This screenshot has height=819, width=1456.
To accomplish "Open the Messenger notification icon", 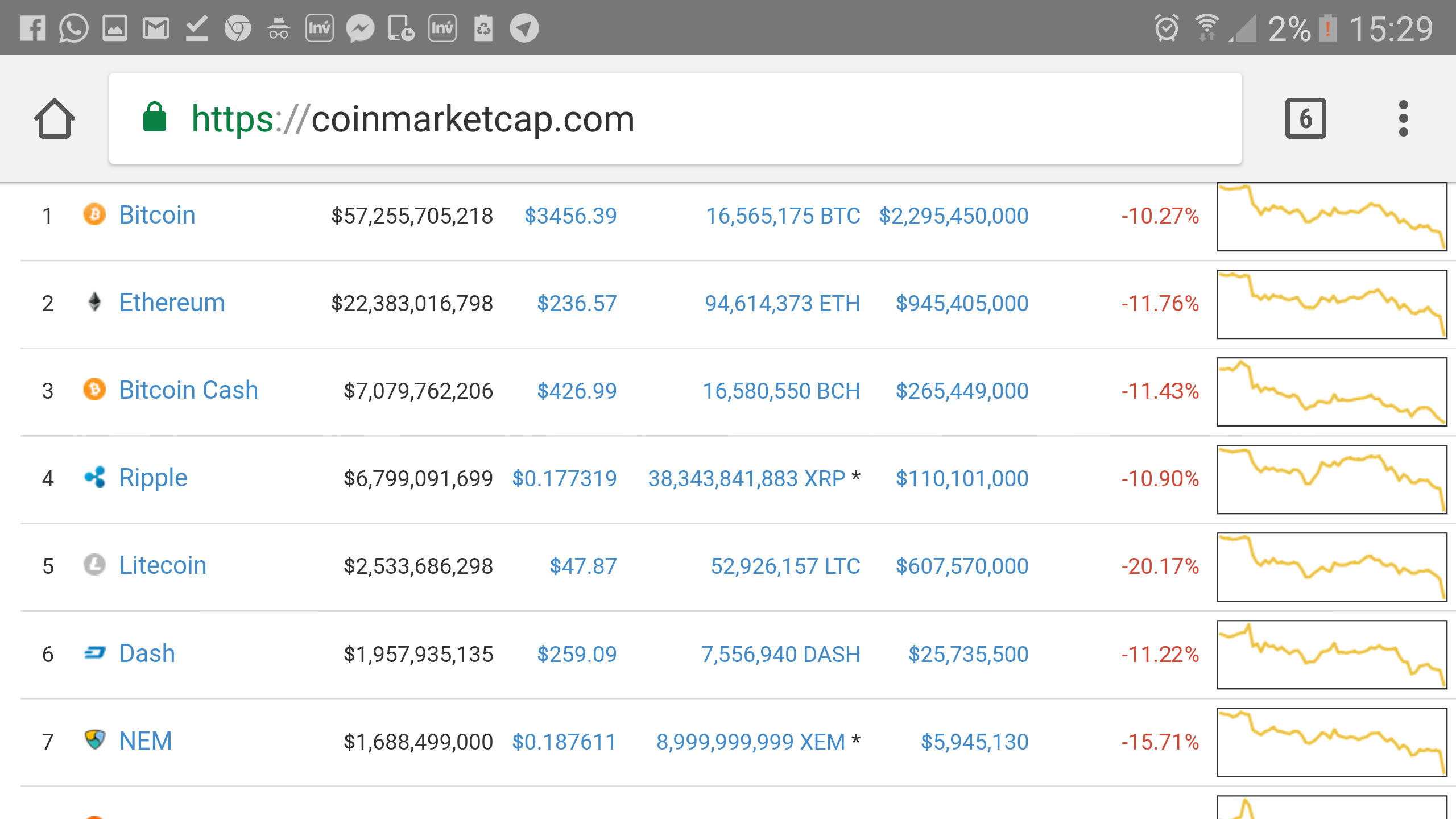I will click(361, 28).
